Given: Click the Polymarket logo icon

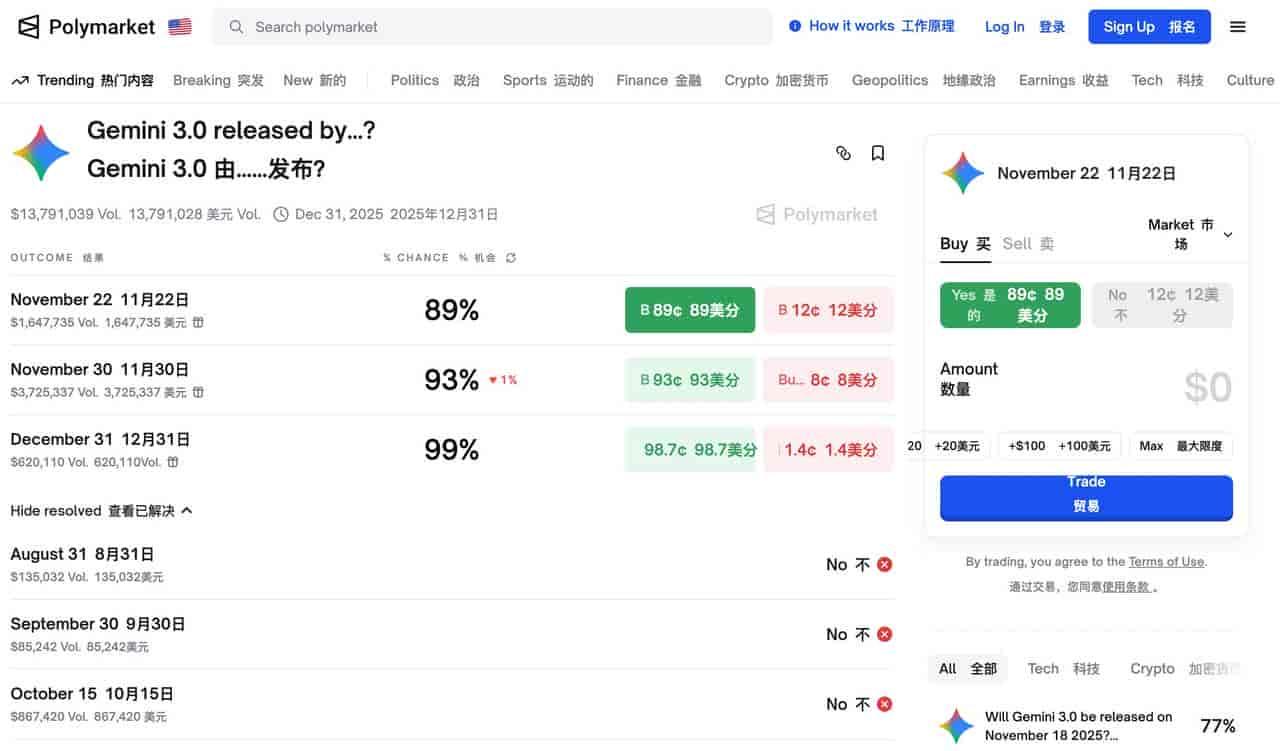Looking at the screenshot, I should coord(29,27).
